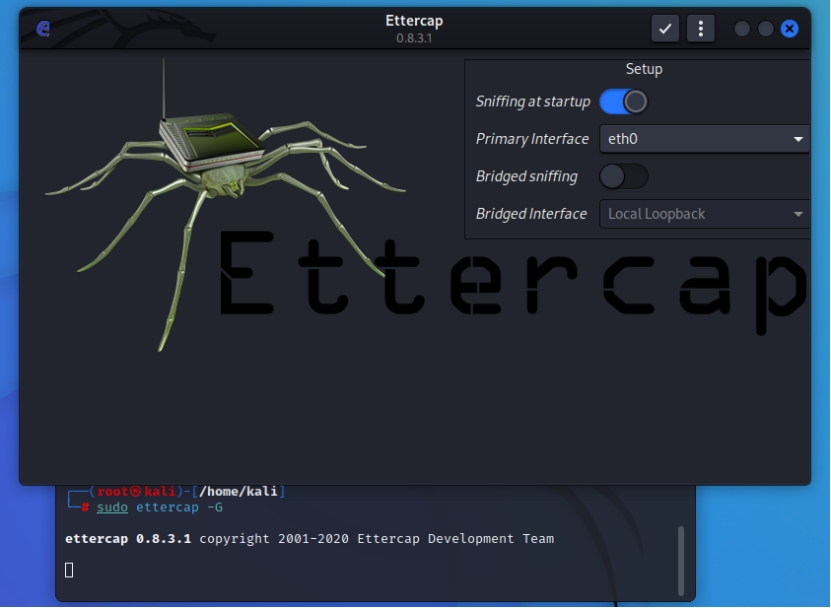Click the checkmark Accept button in header
The width and height of the screenshot is (831, 608).
tap(665, 28)
